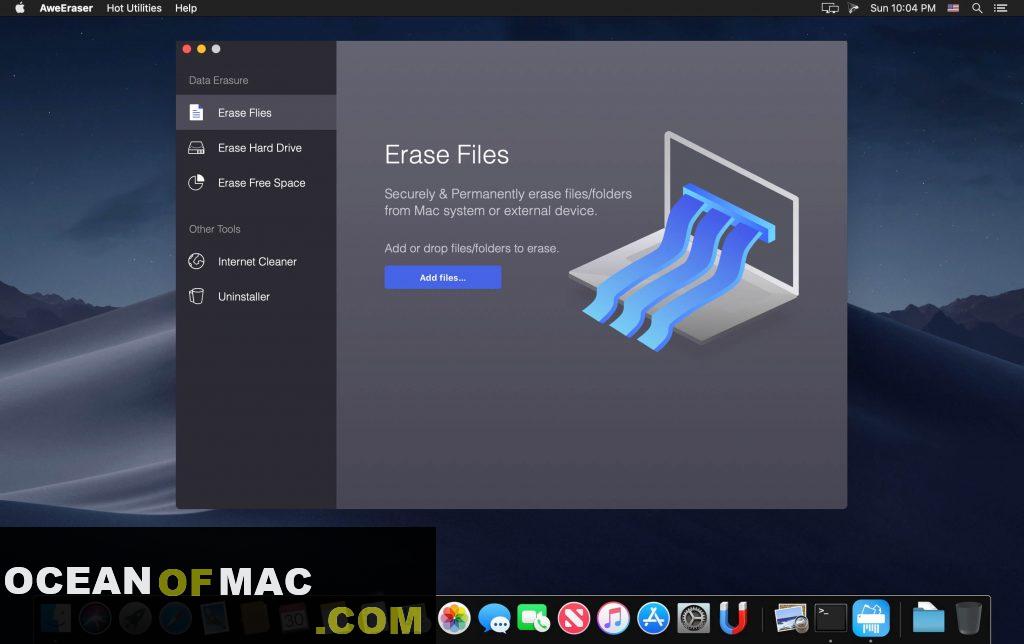Close the AweEraser window with red button
Viewport: 1024px width, 644px height.
coord(187,49)
